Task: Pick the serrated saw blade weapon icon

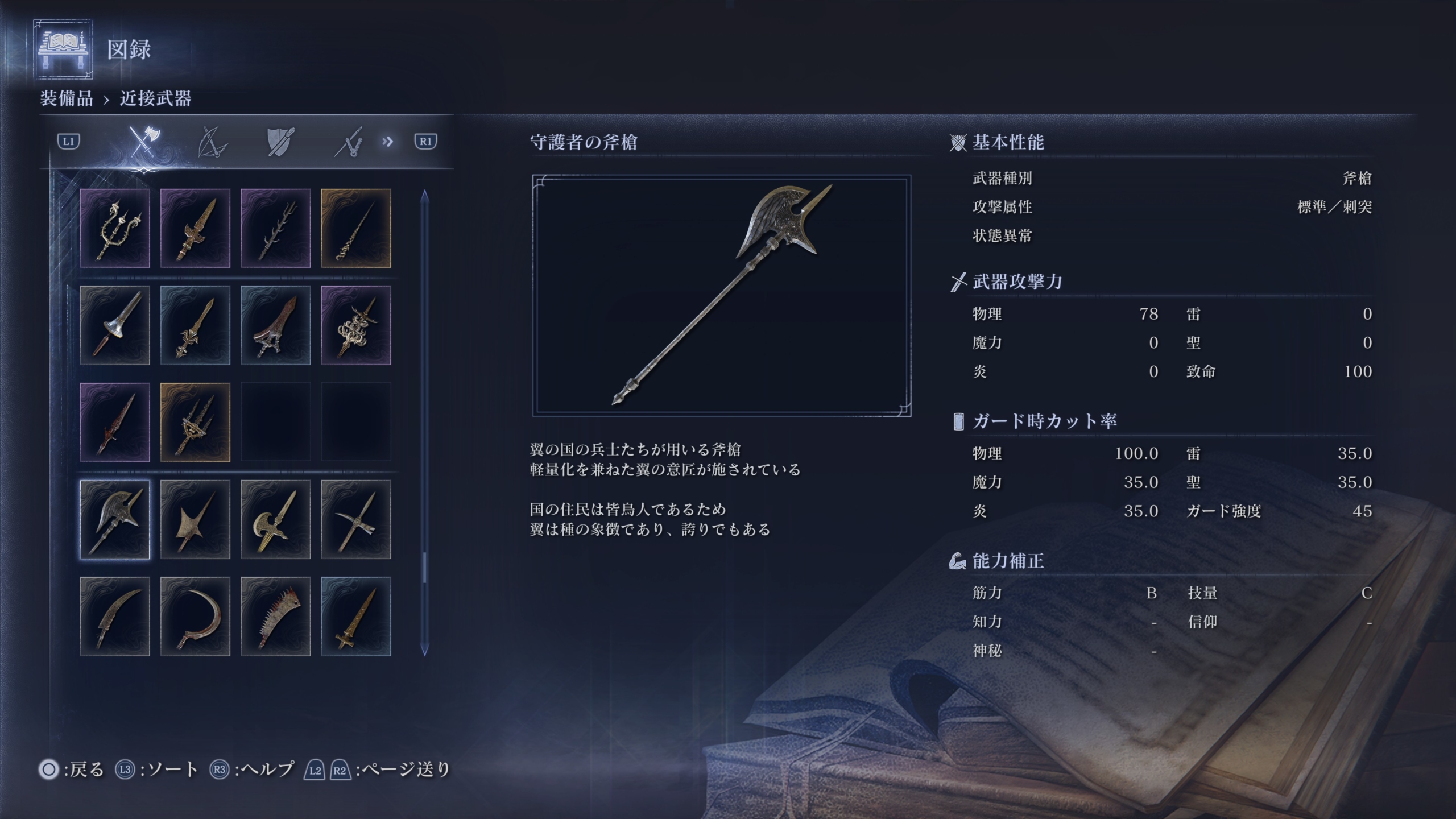Action: pyautogui.click(x=275, y=617)
